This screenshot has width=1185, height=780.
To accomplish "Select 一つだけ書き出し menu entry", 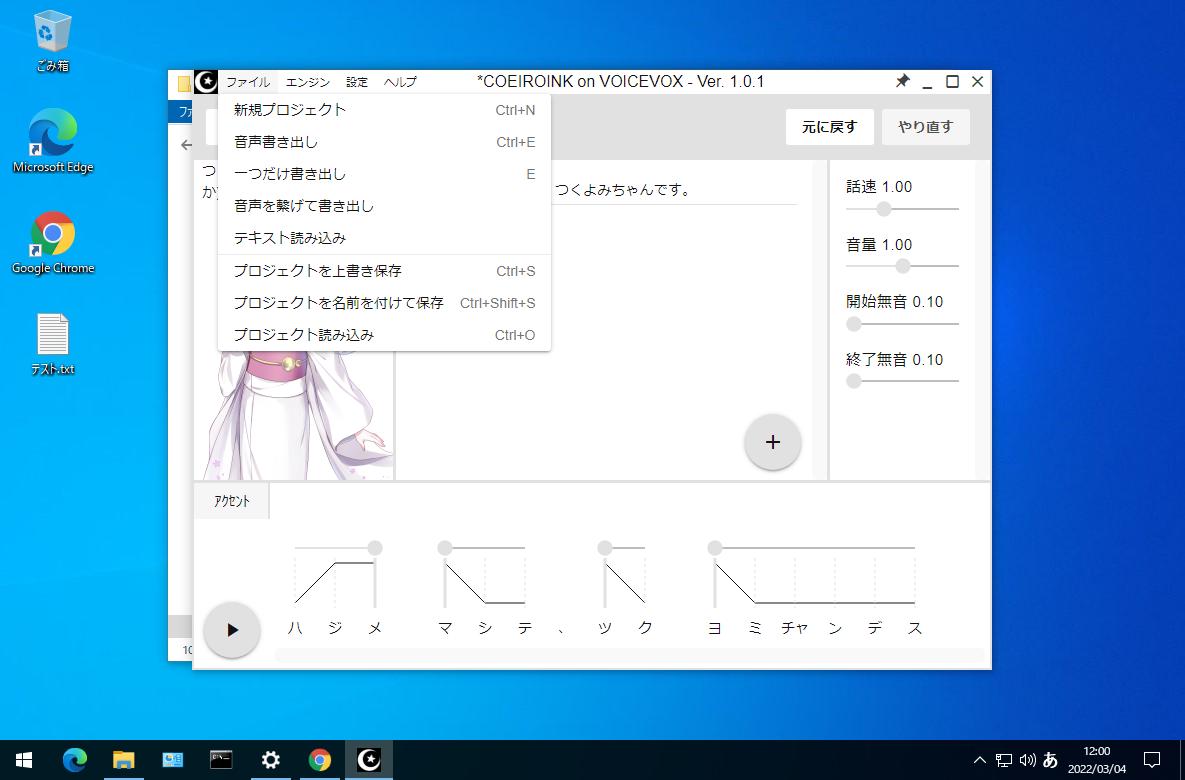I will (384, 174).
